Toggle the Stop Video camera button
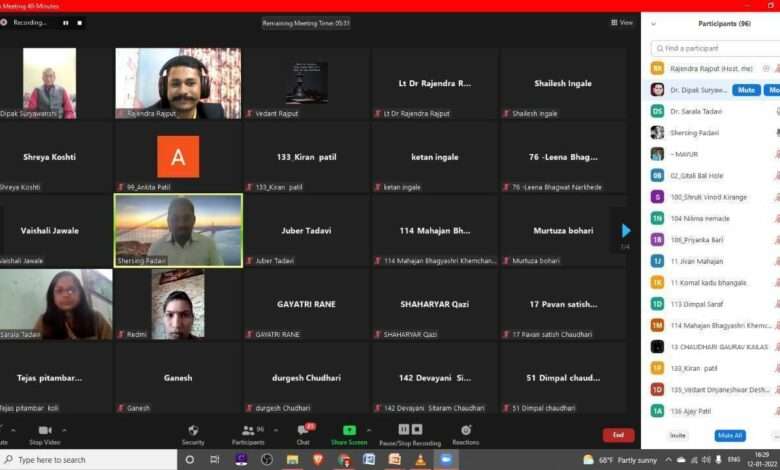 [x=45, y=431]
